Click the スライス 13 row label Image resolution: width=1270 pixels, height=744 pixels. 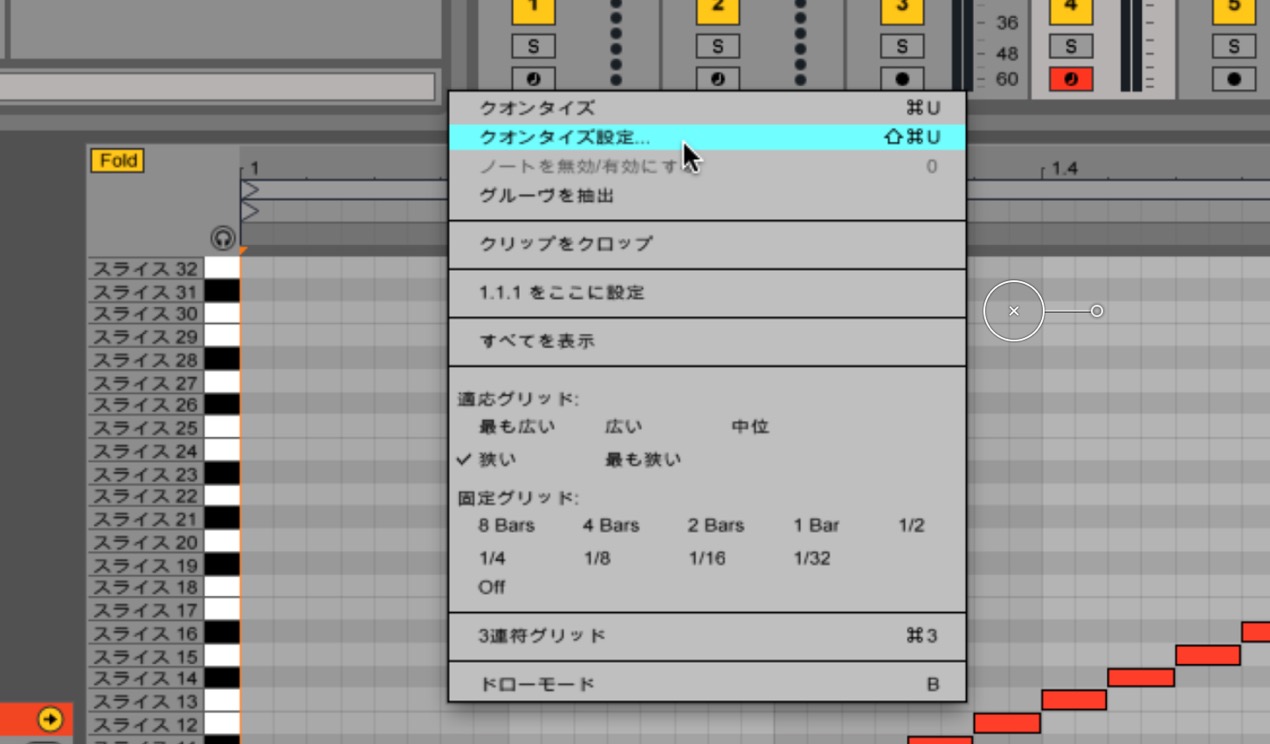(146, 701)
